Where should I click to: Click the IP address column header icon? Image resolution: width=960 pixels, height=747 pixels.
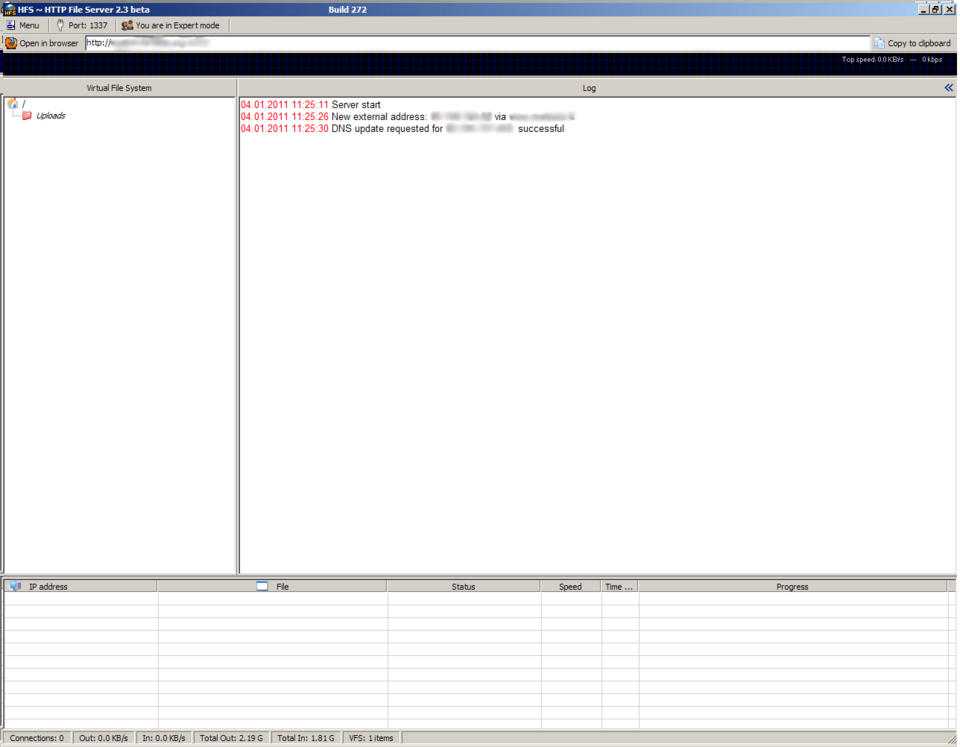pyautogui.click(x=12, y=586)
